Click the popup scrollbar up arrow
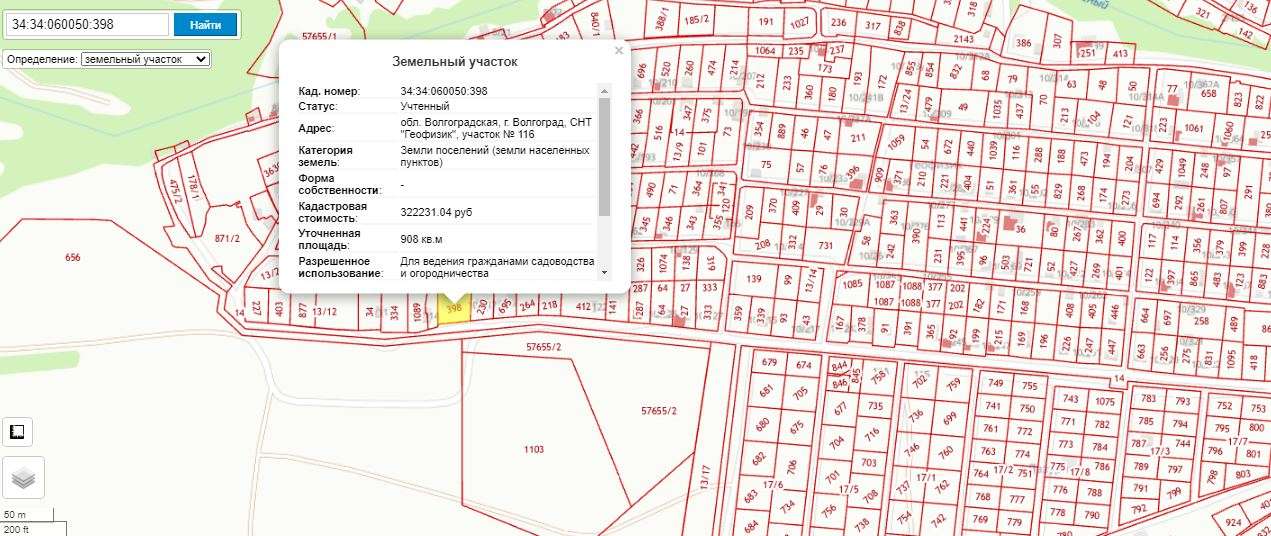Screen dimensions: 1271x536 pos(604,90)
